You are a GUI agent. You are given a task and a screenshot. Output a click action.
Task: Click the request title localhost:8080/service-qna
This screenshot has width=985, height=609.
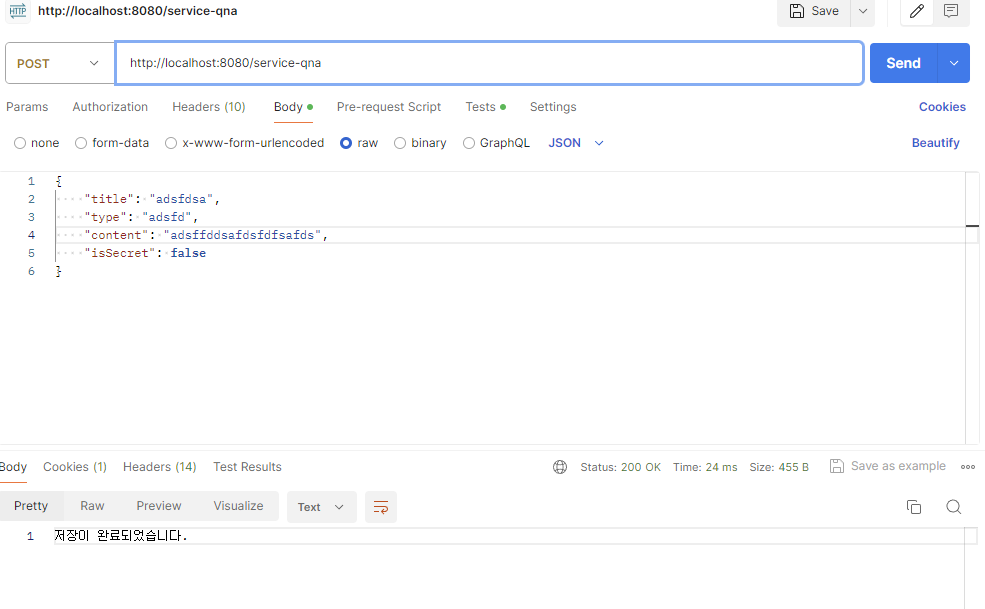coord(138,11)
